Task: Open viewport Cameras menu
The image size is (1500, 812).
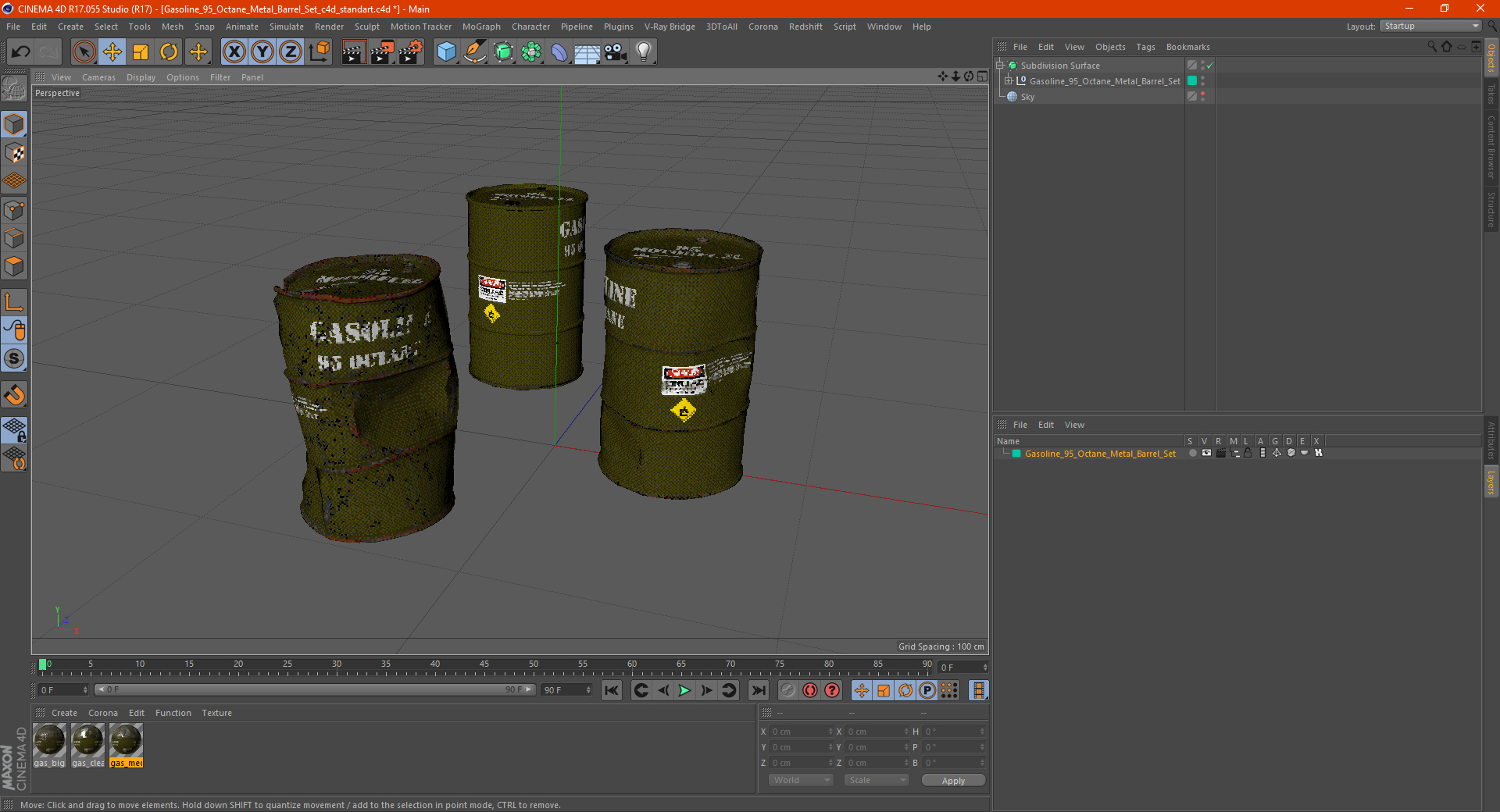Action: tap(98, 77)
